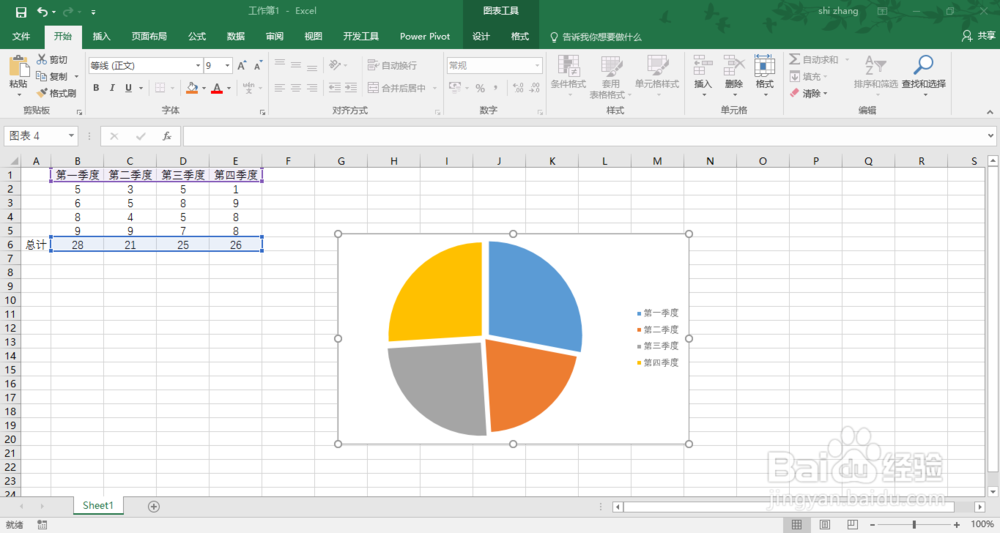
Task: Select the Sheet1 tab
Action: click(98, 506)
